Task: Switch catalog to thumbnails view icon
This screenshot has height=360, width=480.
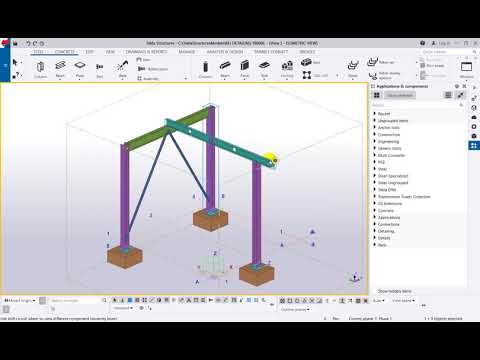Action: pos(377,95)
